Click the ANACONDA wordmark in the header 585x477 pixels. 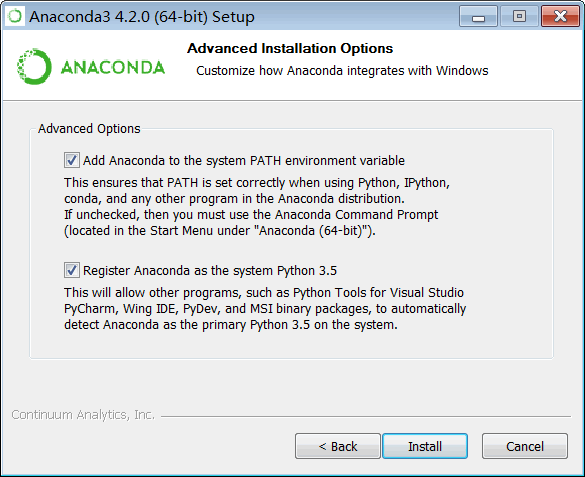[x=112, y=68]
